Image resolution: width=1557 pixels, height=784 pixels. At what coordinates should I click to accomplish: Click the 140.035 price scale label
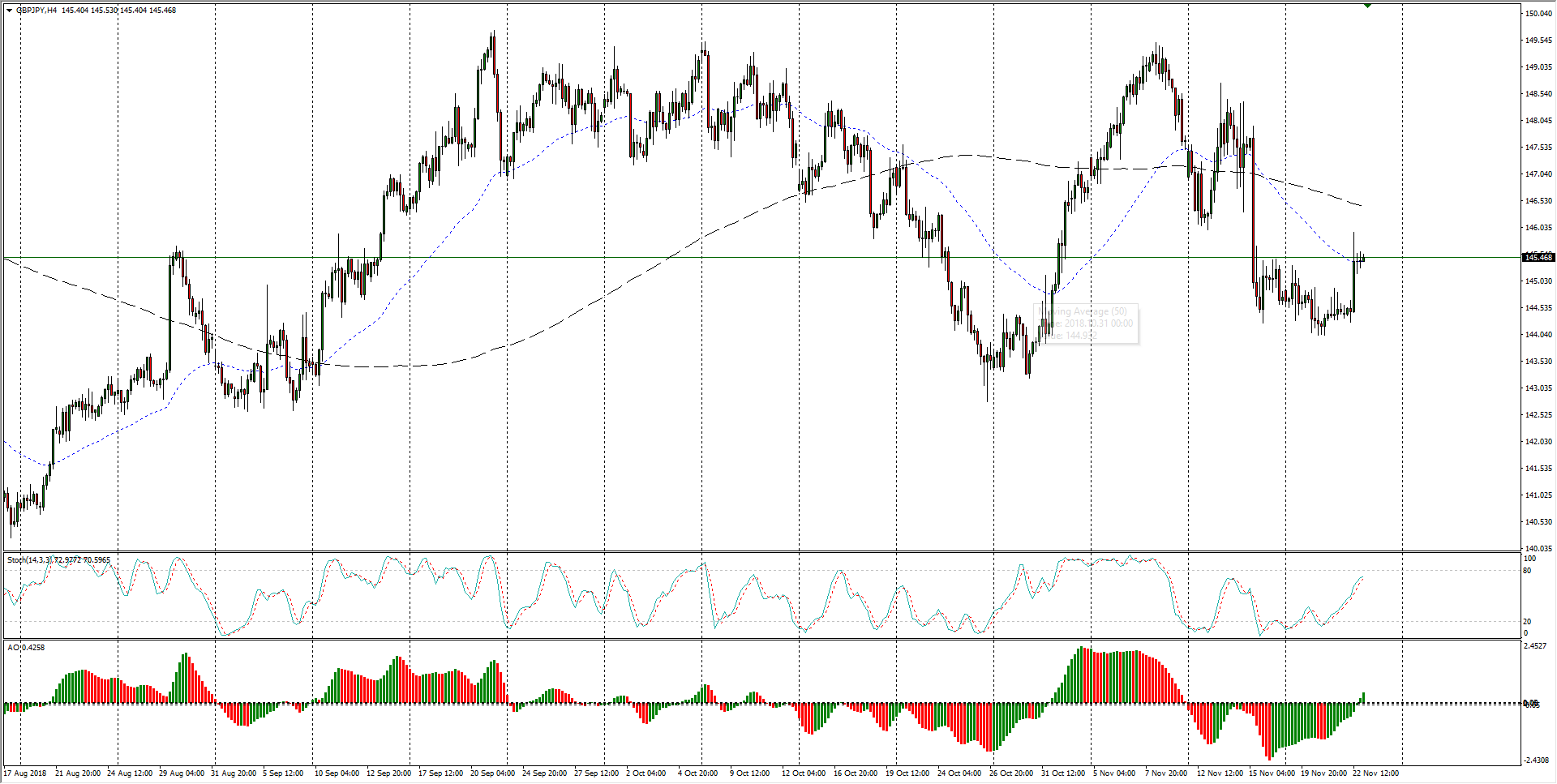[x=1538, y=549]
